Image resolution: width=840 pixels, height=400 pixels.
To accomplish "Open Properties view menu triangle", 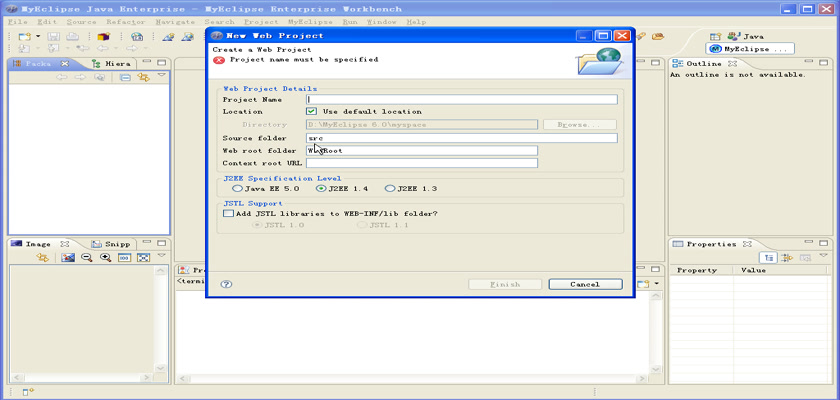I will coord(823,255).
